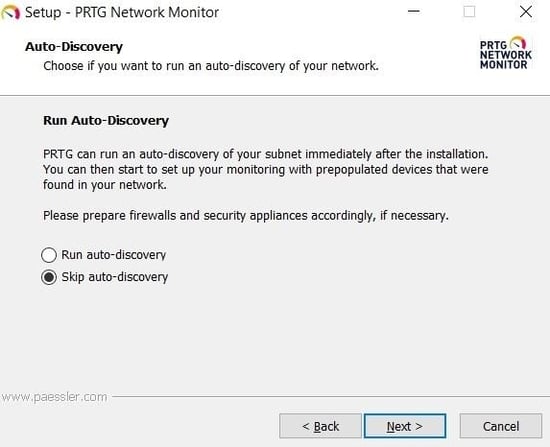Click the greyed-out maximize window icon

[x=469, y=12]
